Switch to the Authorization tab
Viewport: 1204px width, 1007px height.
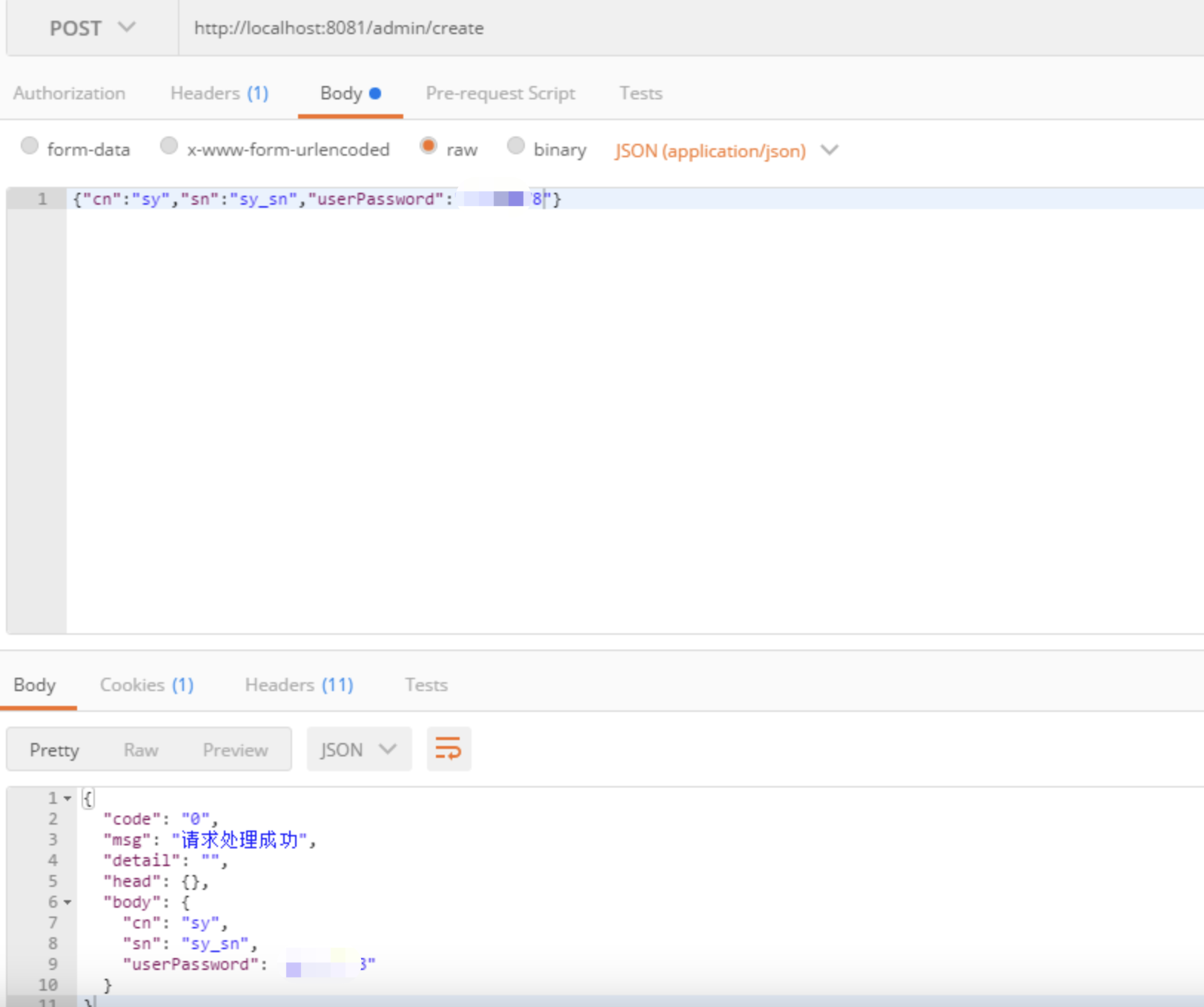click(69, 93)
